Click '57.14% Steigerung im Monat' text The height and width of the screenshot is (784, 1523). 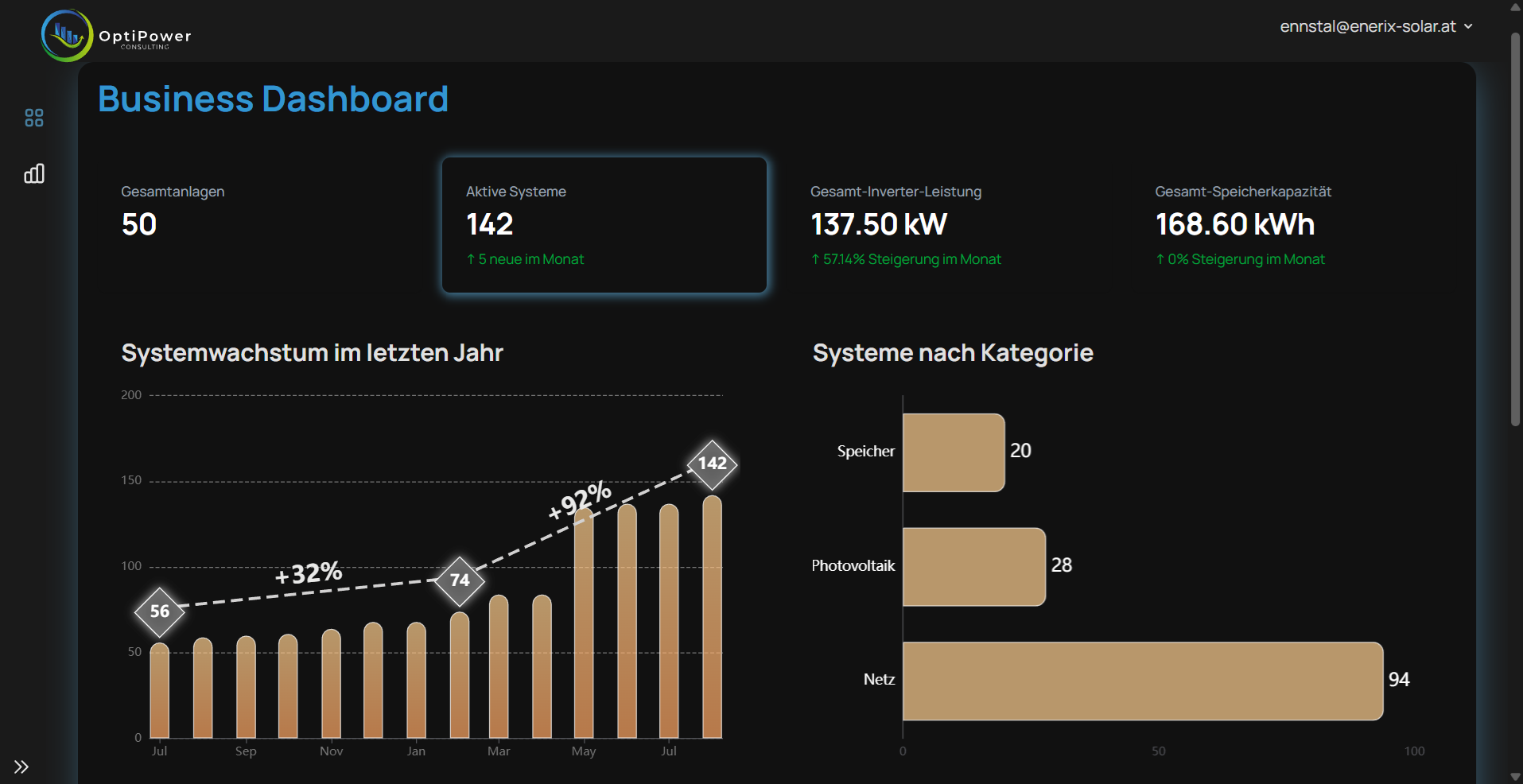point(906,259)
